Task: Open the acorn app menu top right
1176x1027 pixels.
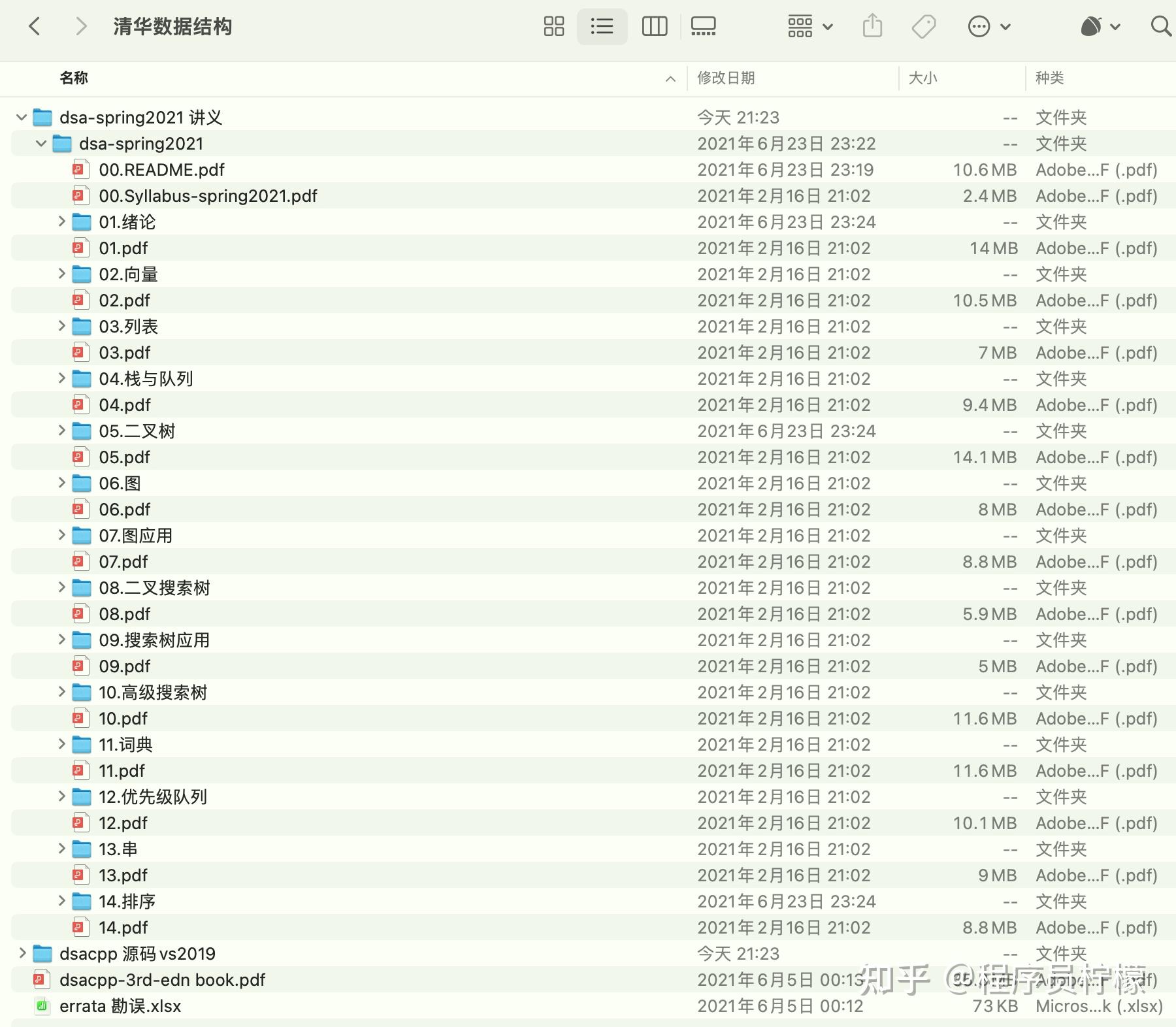Action: coord(1091,26)
